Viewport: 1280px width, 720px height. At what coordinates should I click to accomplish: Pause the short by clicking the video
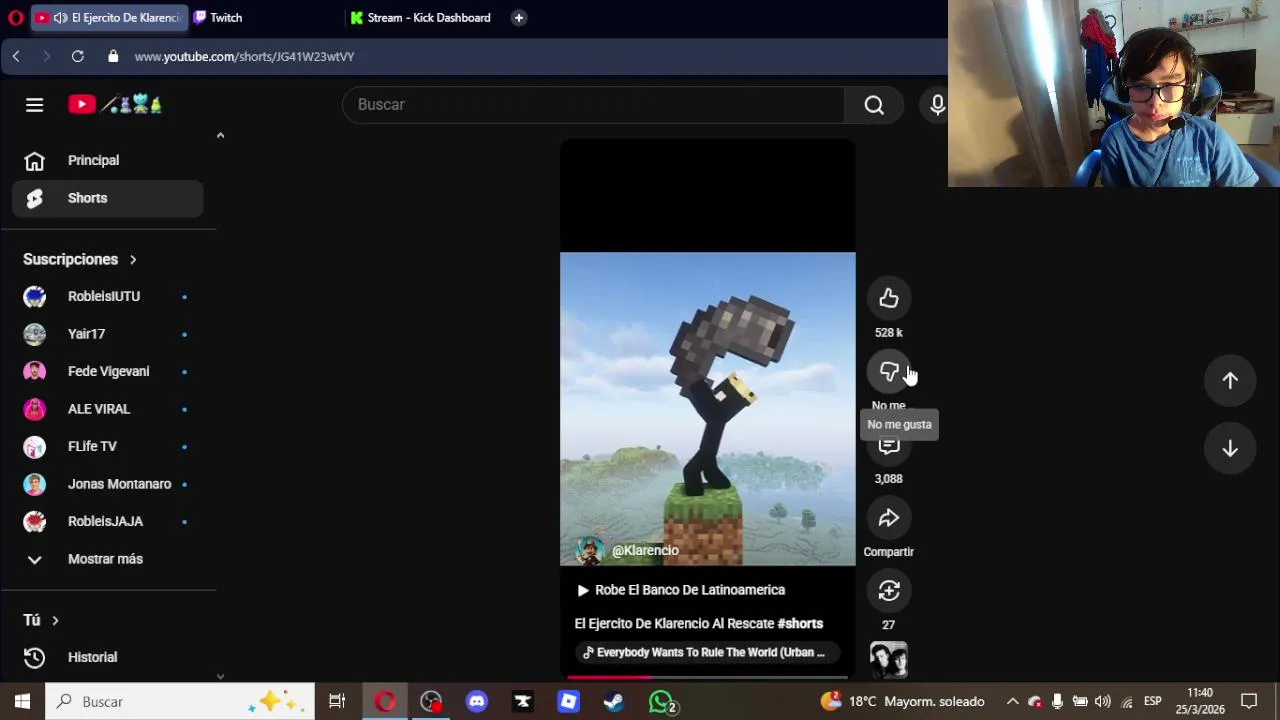pyautogui.click(x=708, y=408)
